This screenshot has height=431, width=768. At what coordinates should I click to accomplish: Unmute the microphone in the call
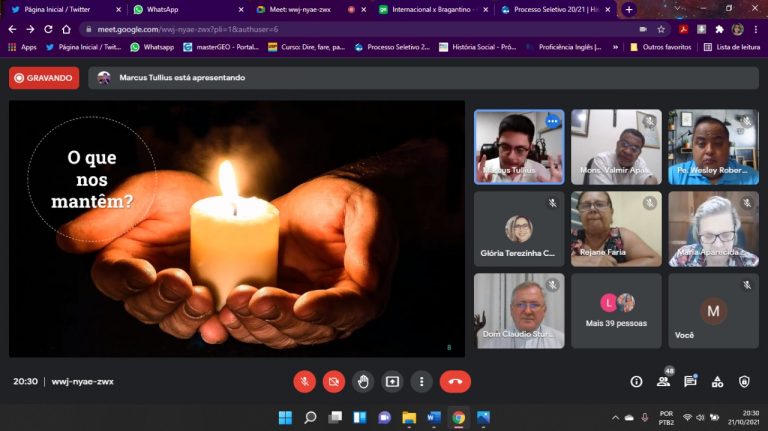tap(305, 381)
